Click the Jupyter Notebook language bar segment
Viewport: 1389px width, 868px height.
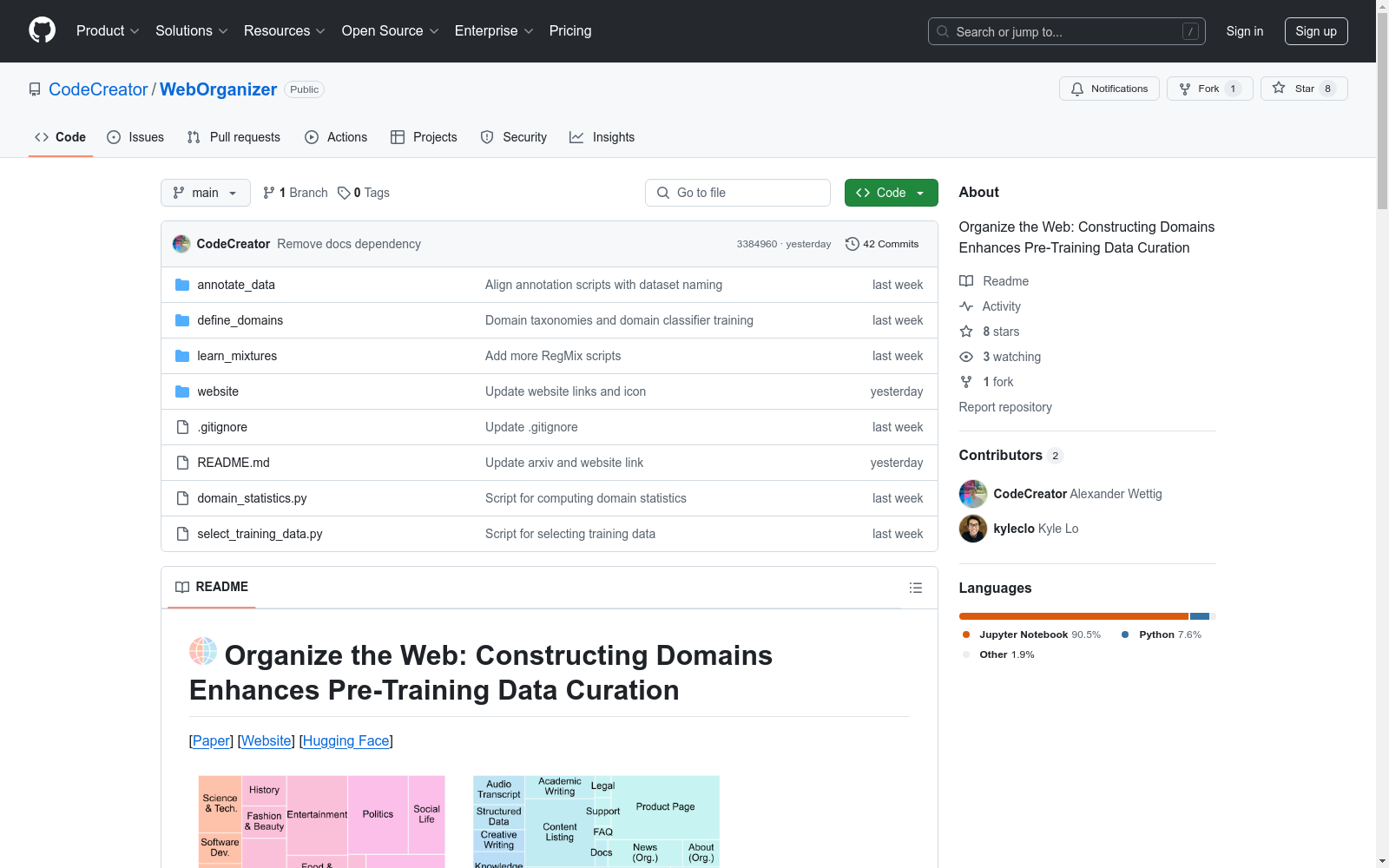1073,616
